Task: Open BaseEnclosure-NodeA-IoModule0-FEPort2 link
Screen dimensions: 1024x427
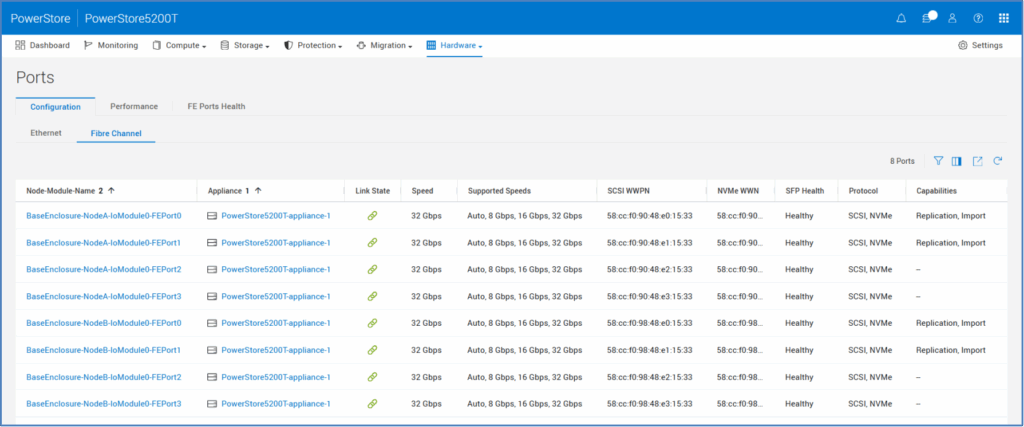Action: coord(104,270)
